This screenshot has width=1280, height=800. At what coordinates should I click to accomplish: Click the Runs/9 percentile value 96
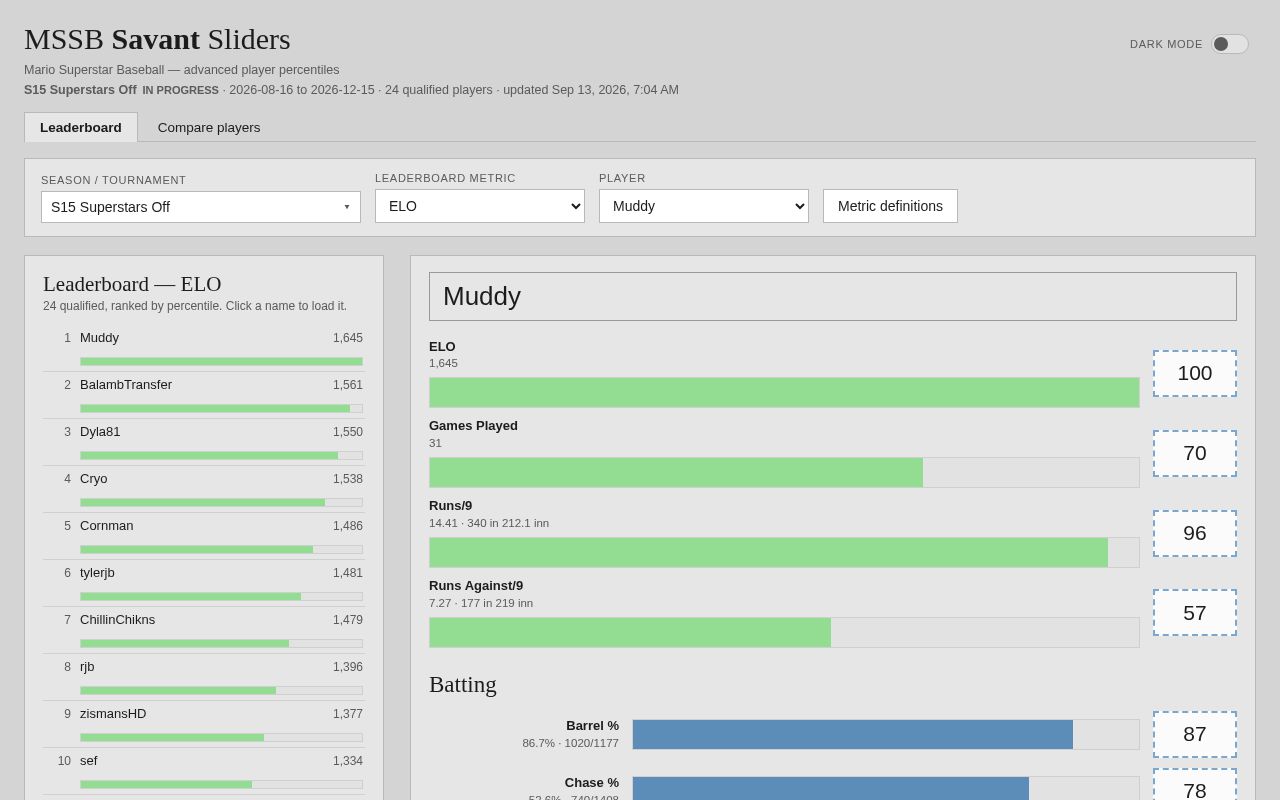point(1195,533)
